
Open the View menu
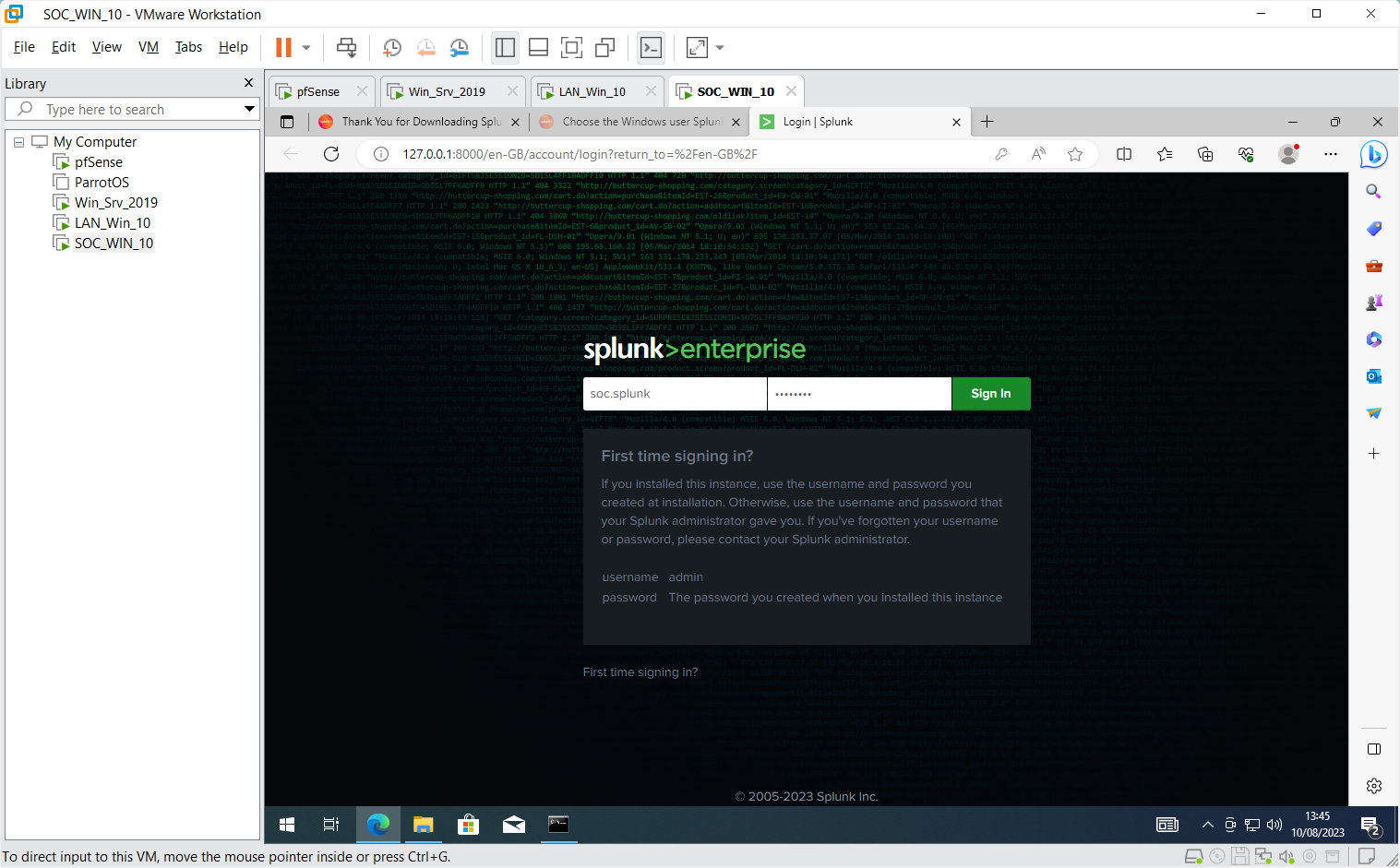(x=107, y=47)
